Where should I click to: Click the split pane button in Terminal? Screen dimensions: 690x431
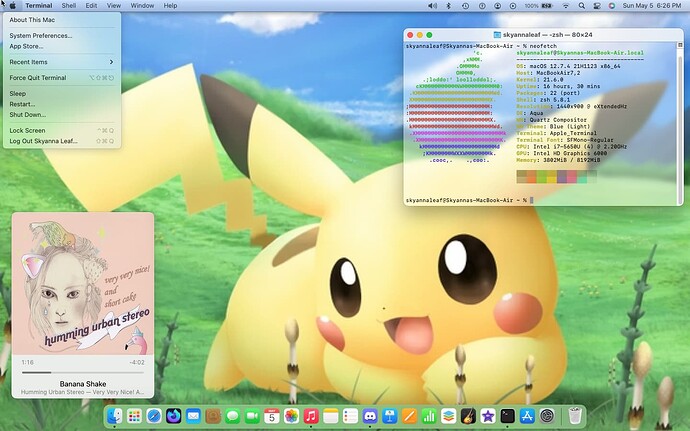click(680, 45)
